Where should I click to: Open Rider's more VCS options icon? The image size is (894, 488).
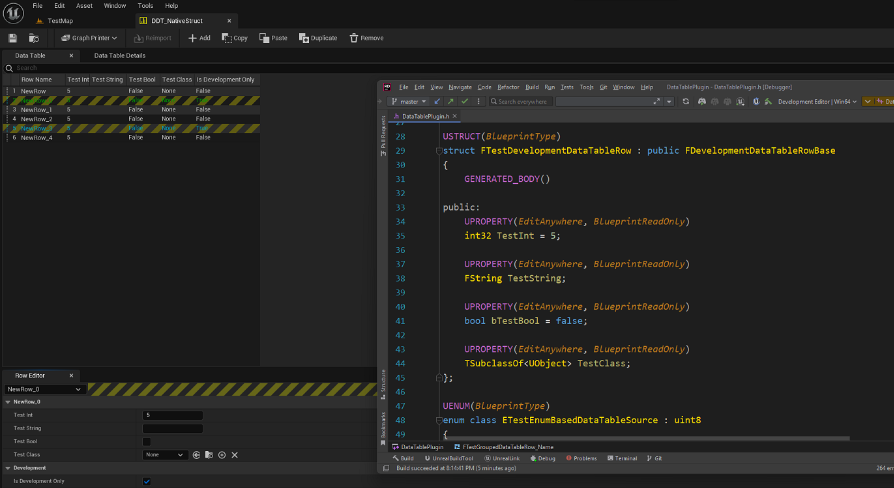(478, 101)
